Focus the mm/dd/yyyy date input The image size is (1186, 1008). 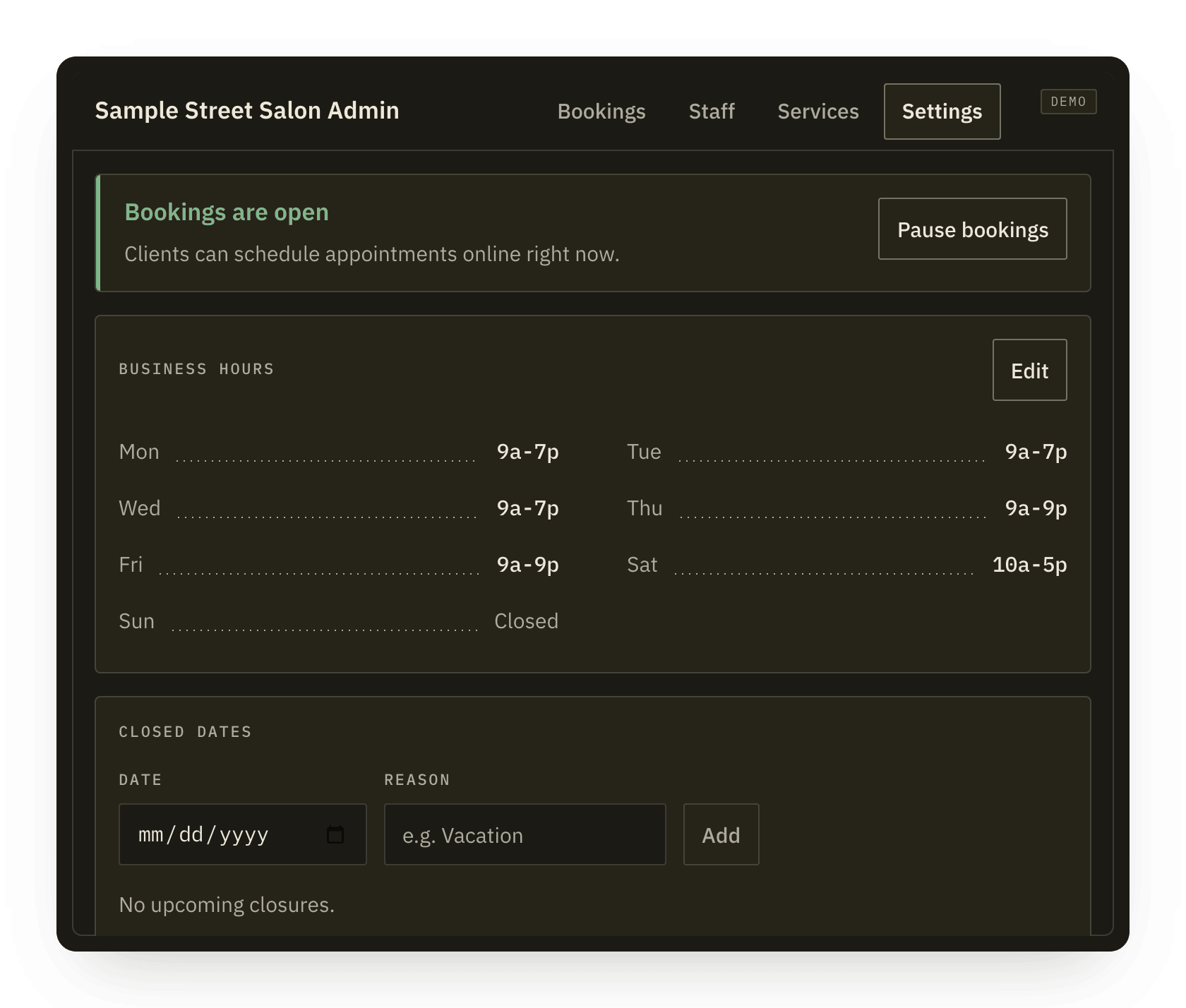pos(243,834)
